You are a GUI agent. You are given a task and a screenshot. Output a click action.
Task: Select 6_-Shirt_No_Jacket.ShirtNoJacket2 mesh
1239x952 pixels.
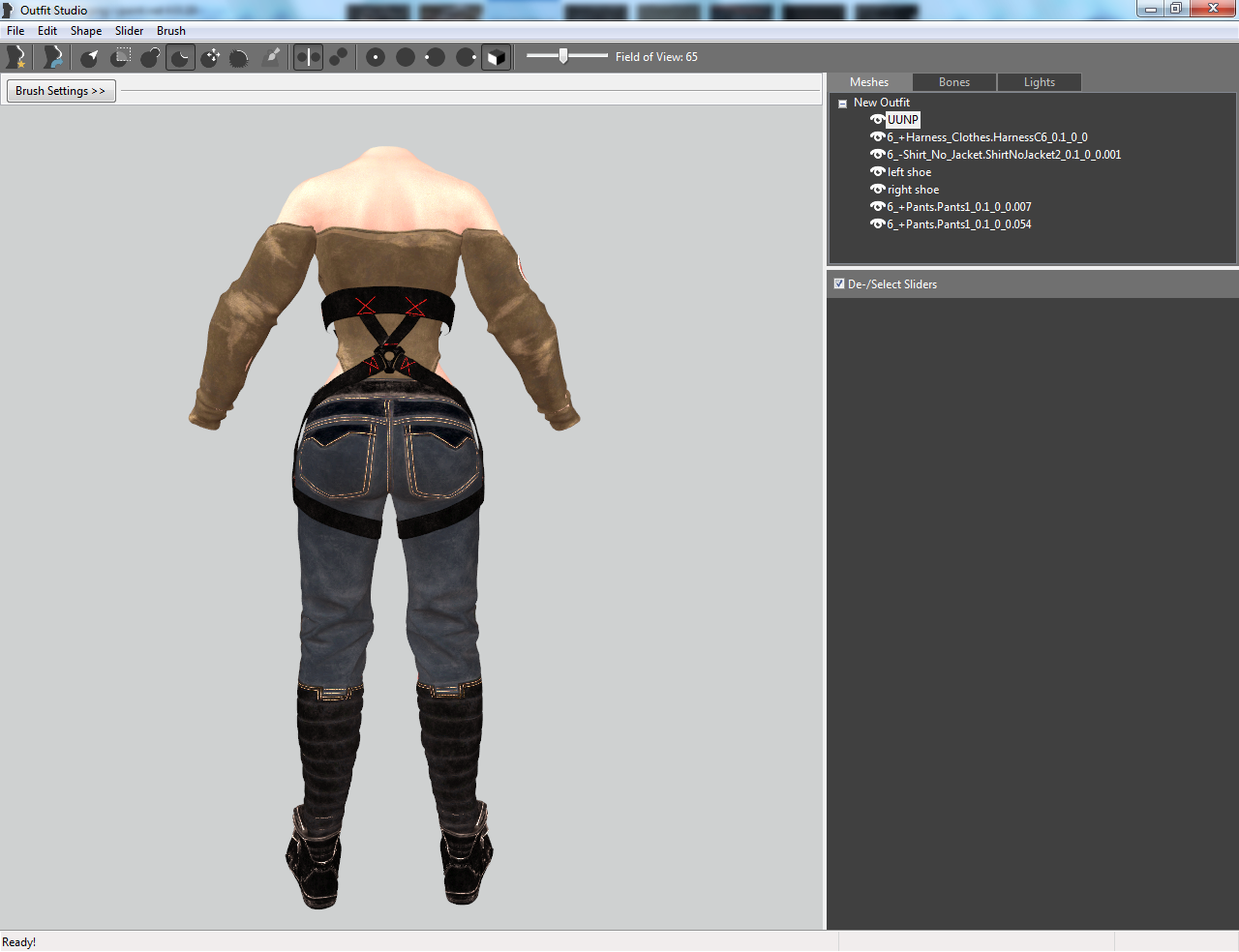pyautogui.click(x=1004, y=155)
